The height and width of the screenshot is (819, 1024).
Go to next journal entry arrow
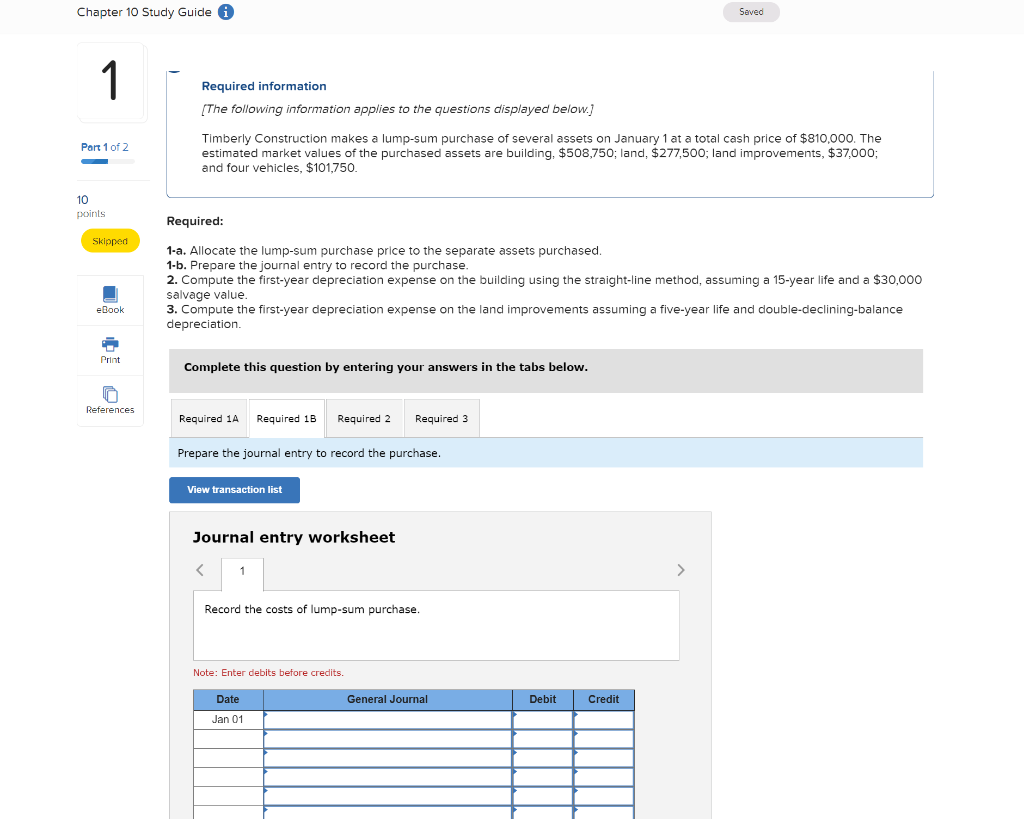coord(680,570)
